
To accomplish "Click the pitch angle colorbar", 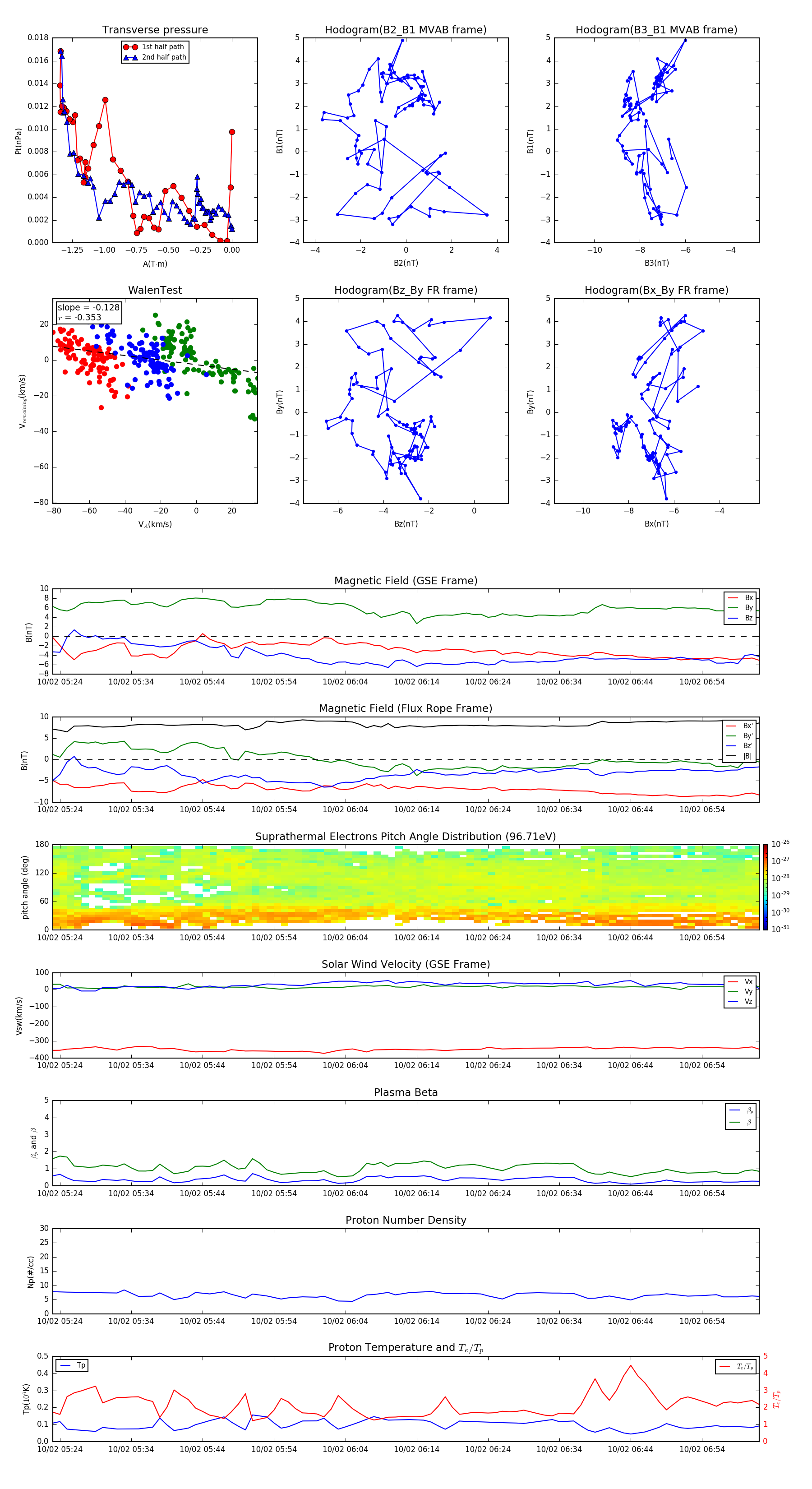I will pyautogui.click(x=765, y=887).
